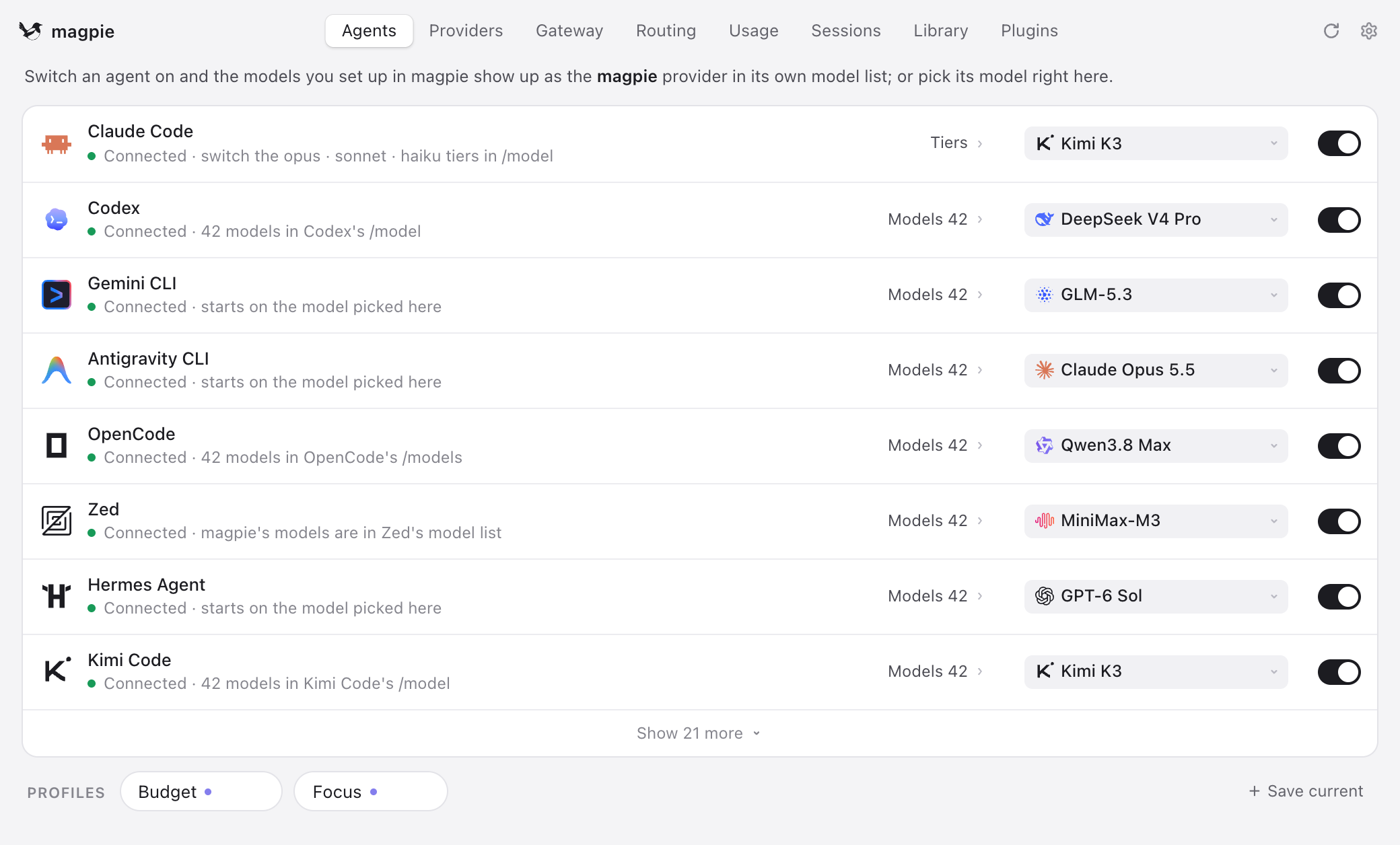
Task: Click the Claude Code agent icon
Action: [x=57, y=143]
